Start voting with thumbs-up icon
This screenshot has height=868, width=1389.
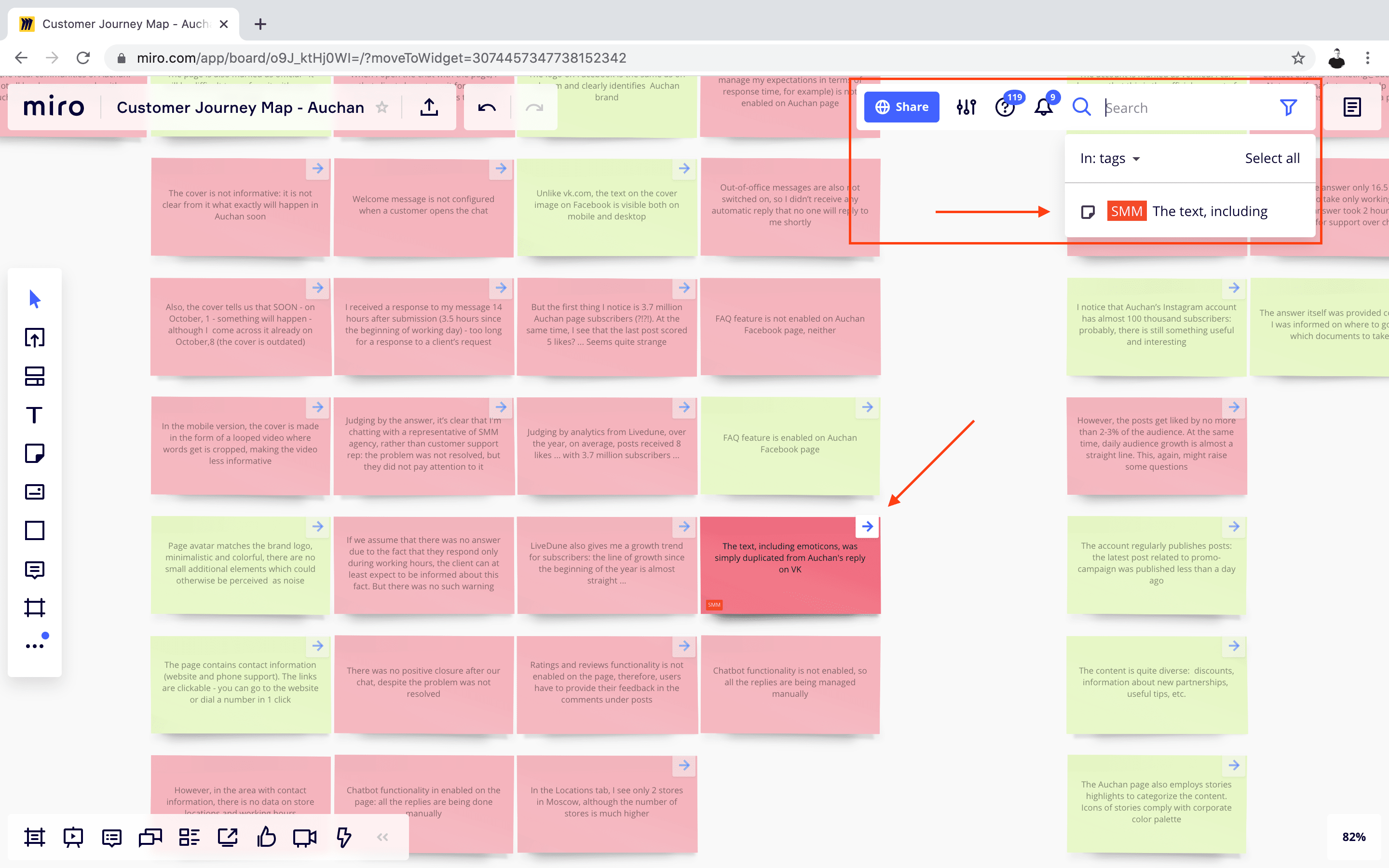[266, 838]
